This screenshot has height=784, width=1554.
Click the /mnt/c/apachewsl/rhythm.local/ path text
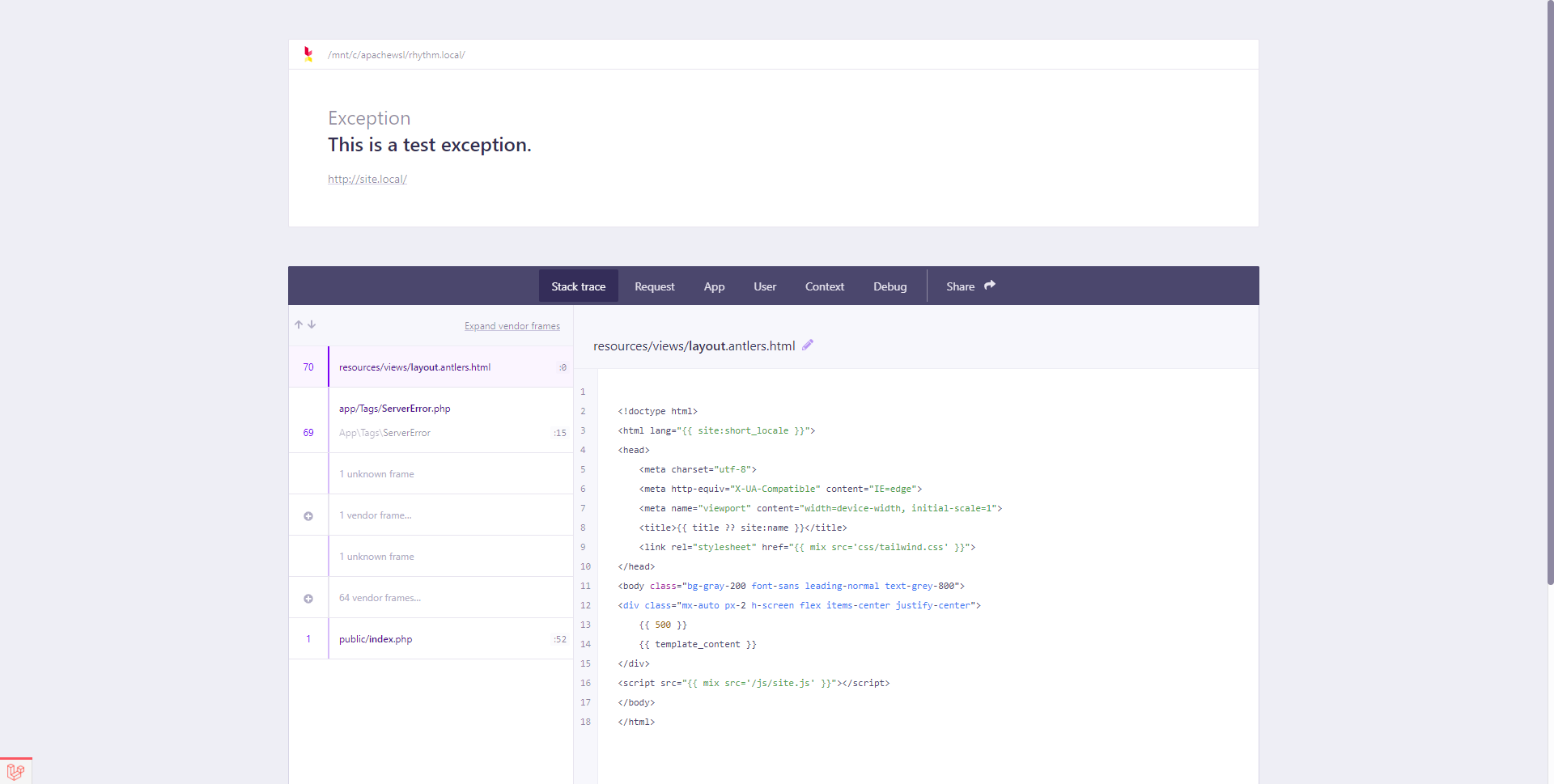[x=397, y=55]
